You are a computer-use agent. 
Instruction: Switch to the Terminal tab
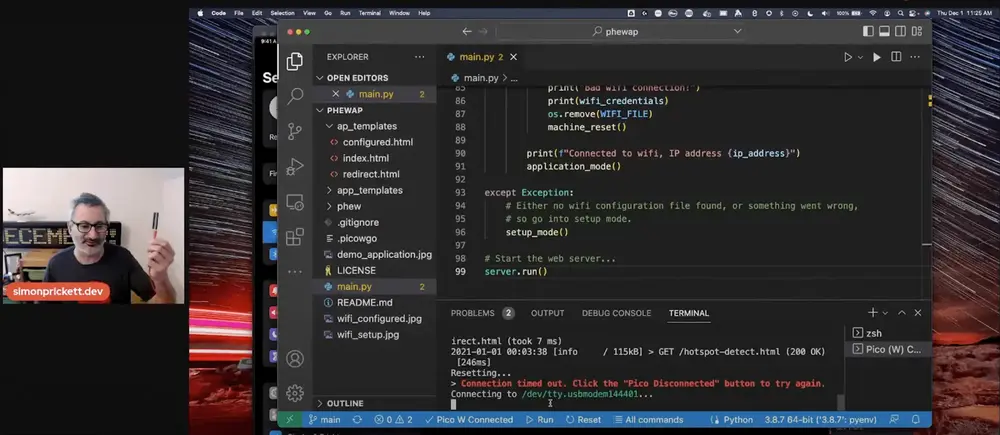pos(689,313)
